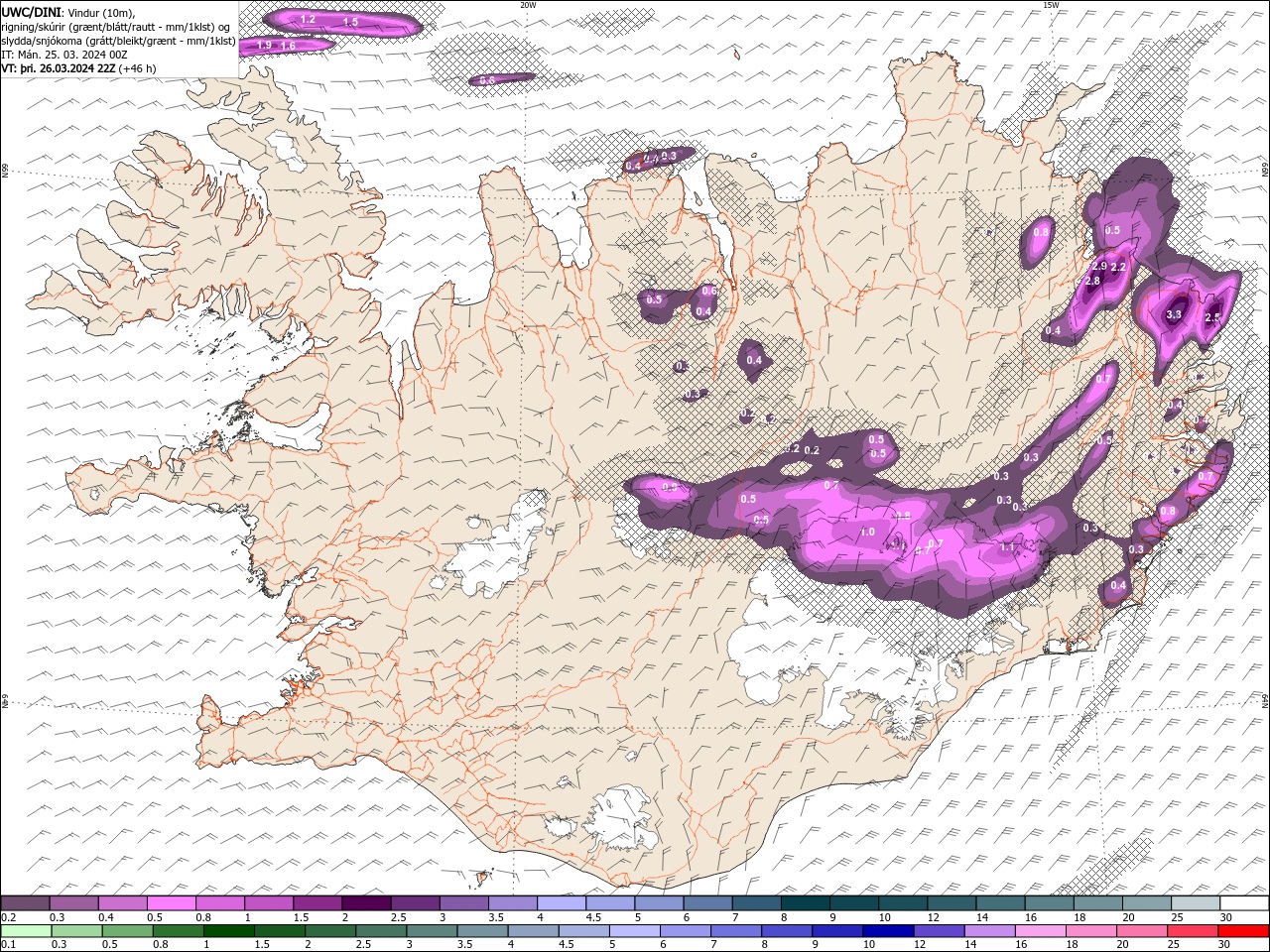1270x952 pixels.
Task: Click the 1.6 value label near the header box
Action: [288, 46]
